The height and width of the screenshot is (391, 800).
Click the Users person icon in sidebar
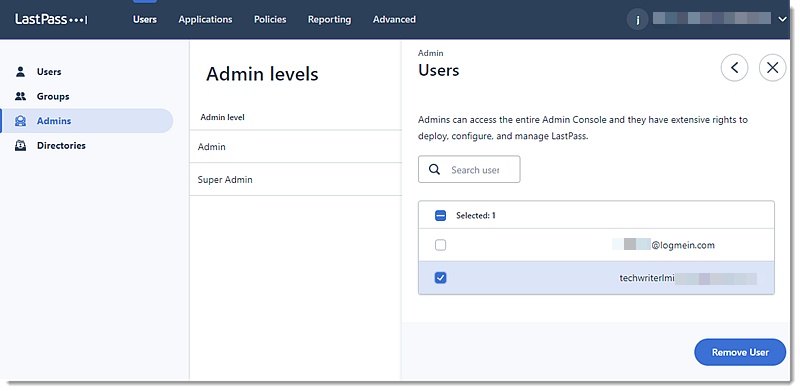[x=20, y=71]
